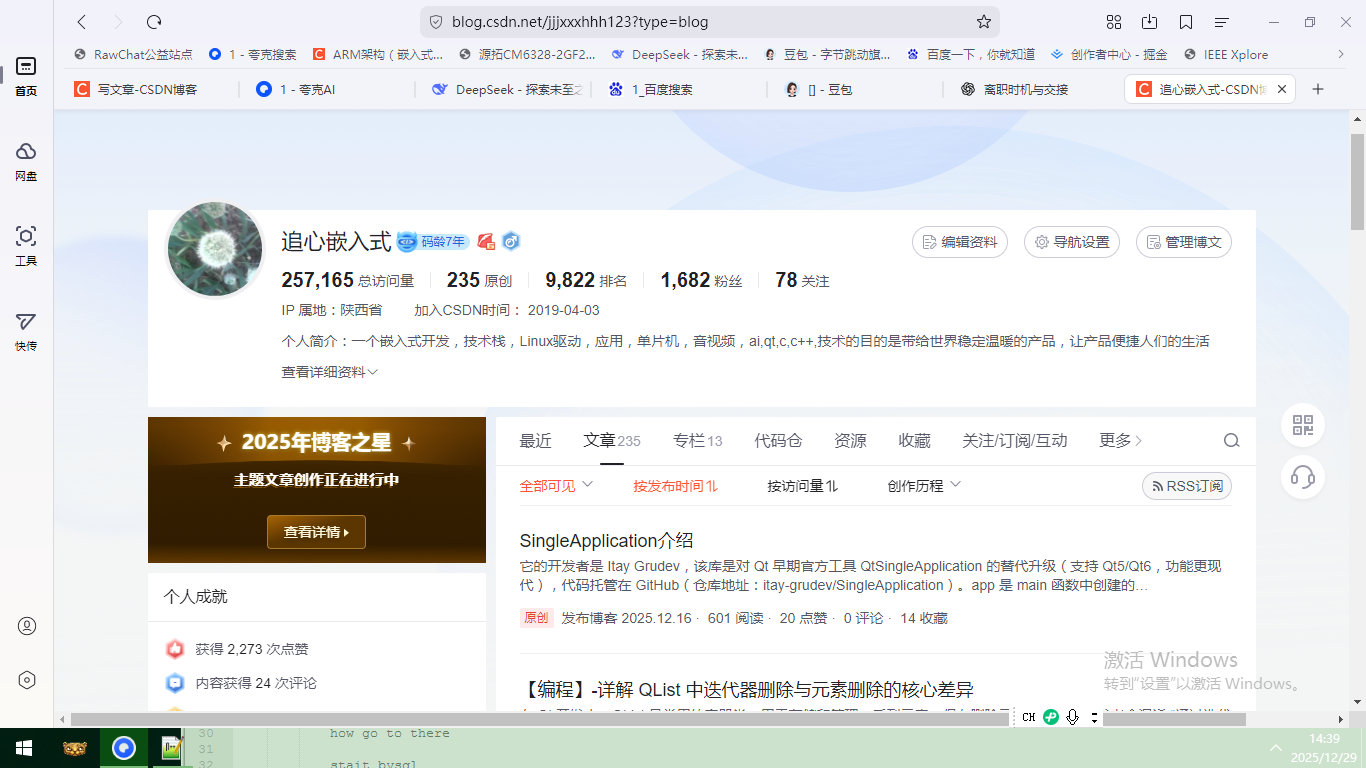1366x768 pixels.
Task: Click the 编辑资料 button
Action: coord(960,242)
